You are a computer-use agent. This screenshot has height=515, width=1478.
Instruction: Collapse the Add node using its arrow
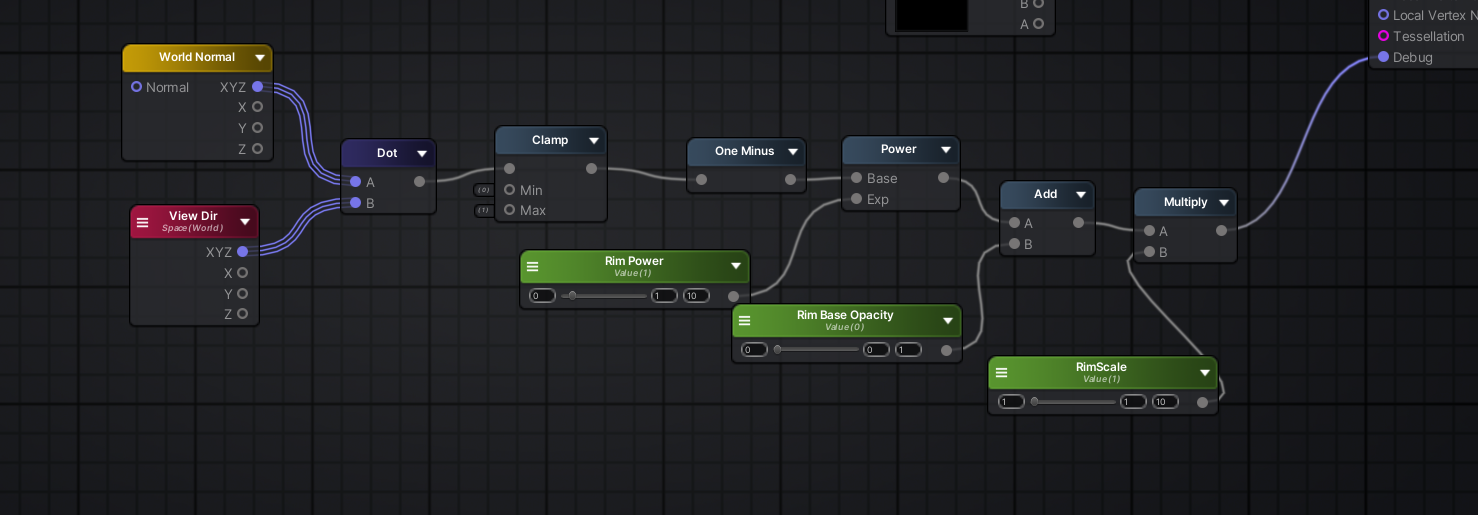tap(1080, 195)
